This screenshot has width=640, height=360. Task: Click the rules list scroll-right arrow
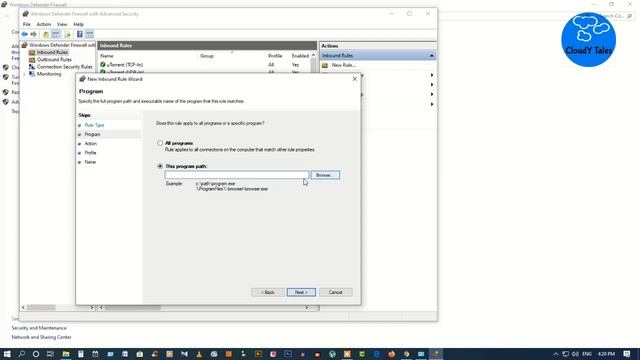[307, 307]
